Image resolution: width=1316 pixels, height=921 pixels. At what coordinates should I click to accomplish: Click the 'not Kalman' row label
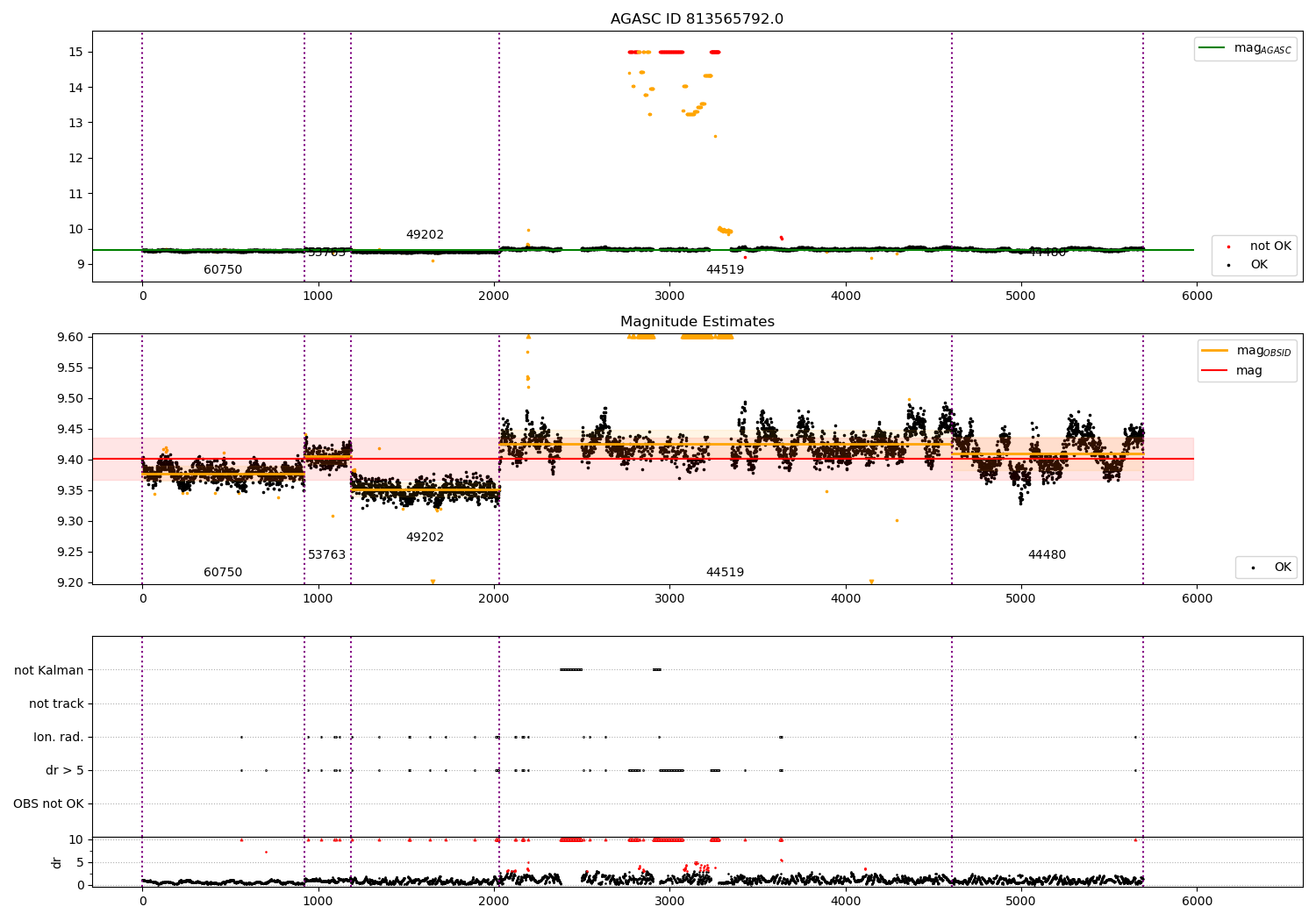[49, 670]
